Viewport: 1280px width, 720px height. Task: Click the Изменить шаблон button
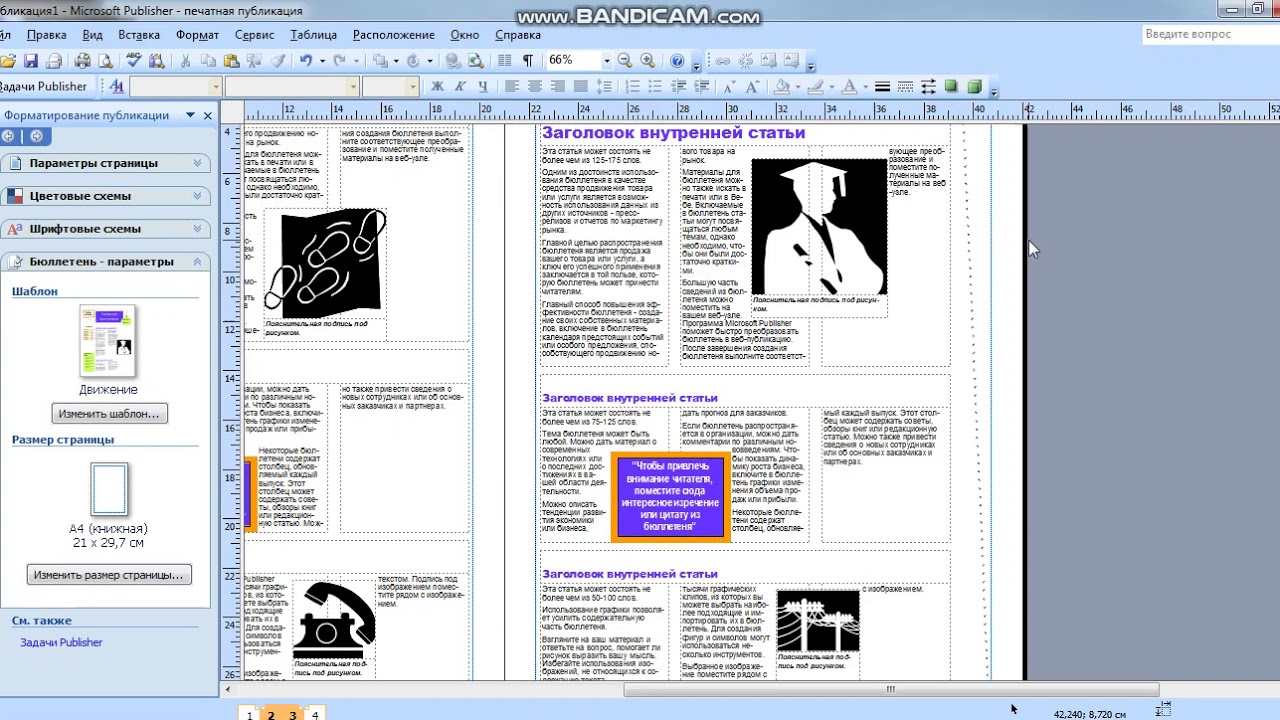tap(109, 414)
